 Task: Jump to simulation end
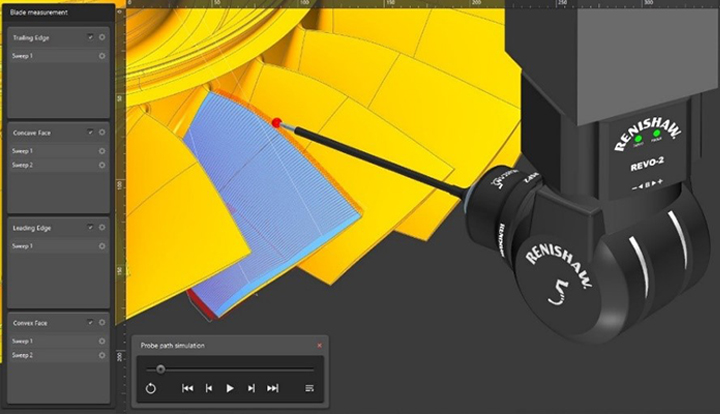[273, 388]
